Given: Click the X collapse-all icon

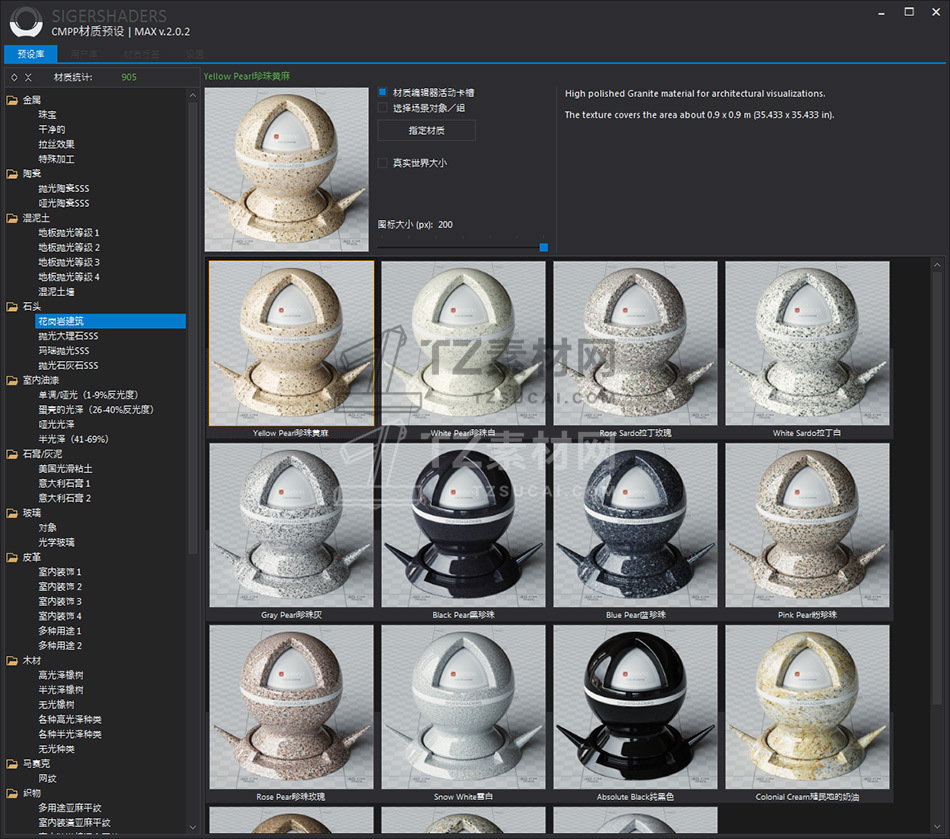Looking at the screenshot, I should tap(28, 78).
